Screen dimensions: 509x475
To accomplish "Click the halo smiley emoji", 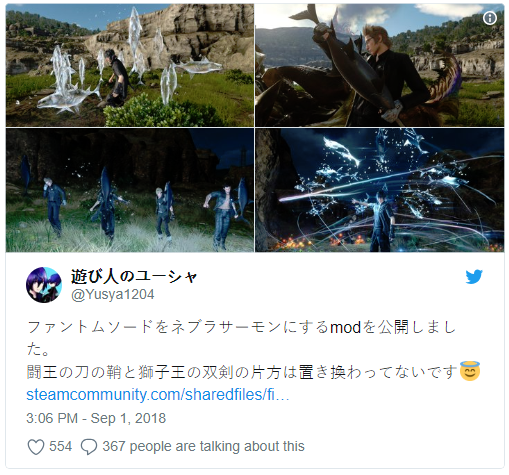I will pos(470,371).
